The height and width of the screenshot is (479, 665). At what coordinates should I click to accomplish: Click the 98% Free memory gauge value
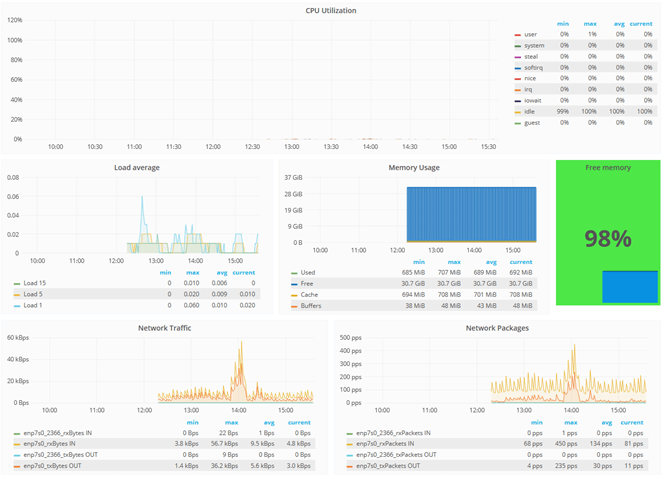607,239
